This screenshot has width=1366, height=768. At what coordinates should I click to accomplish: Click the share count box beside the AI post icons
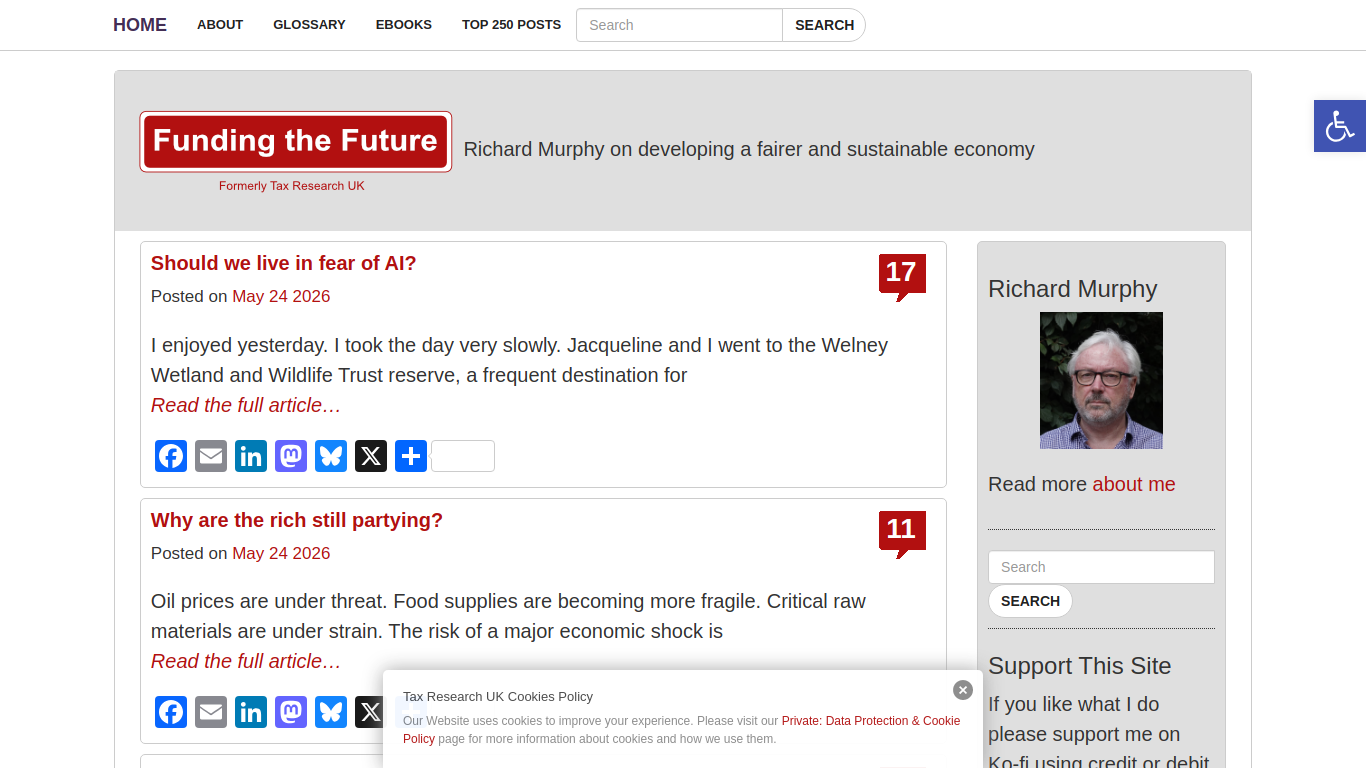click(x=463, y=456)
